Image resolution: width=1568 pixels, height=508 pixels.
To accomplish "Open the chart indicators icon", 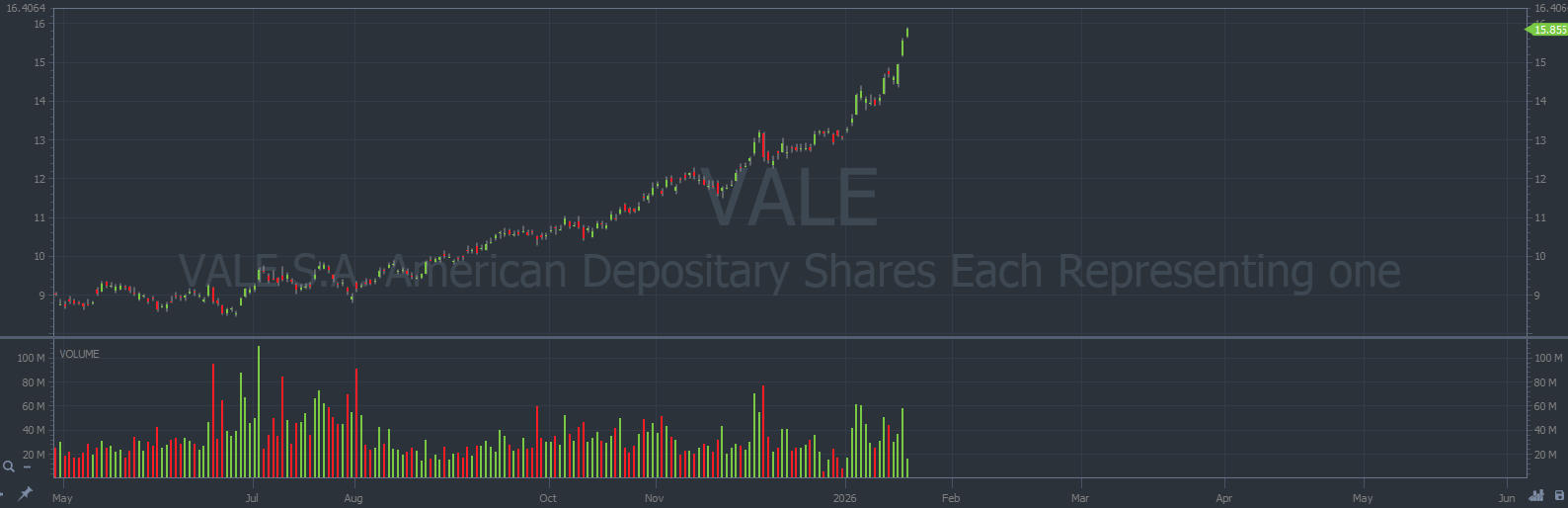I will pos(1536,496).
